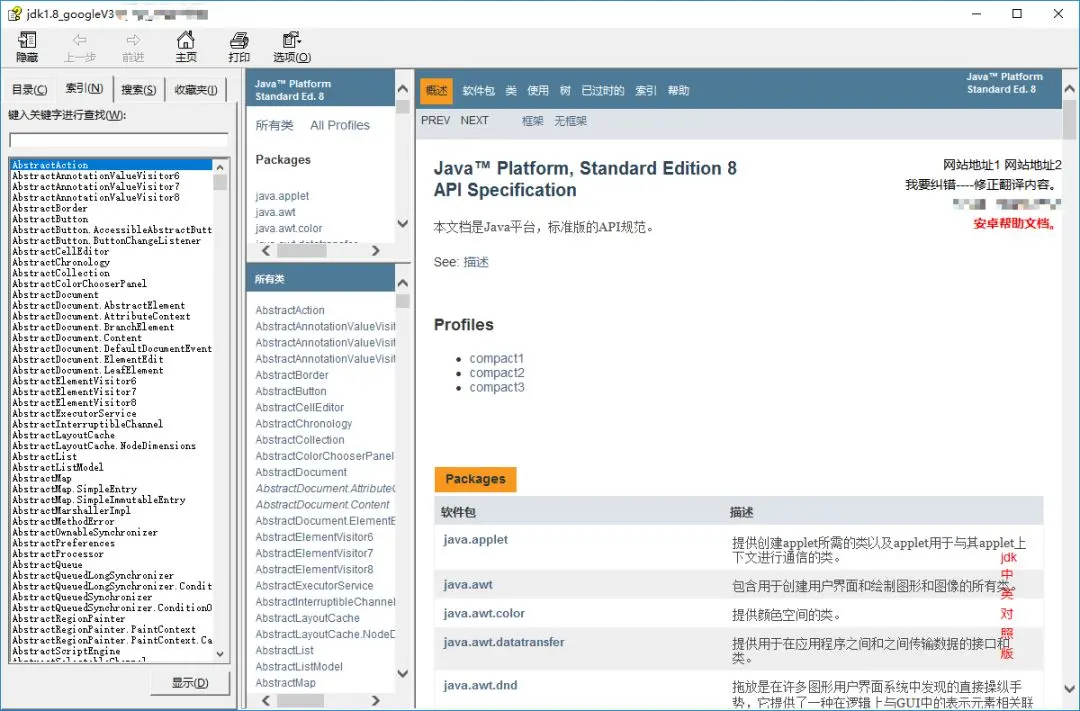Open java.awt.datatransfer in packages table
The image size is (1080, 711).
(x=503, y=642)
